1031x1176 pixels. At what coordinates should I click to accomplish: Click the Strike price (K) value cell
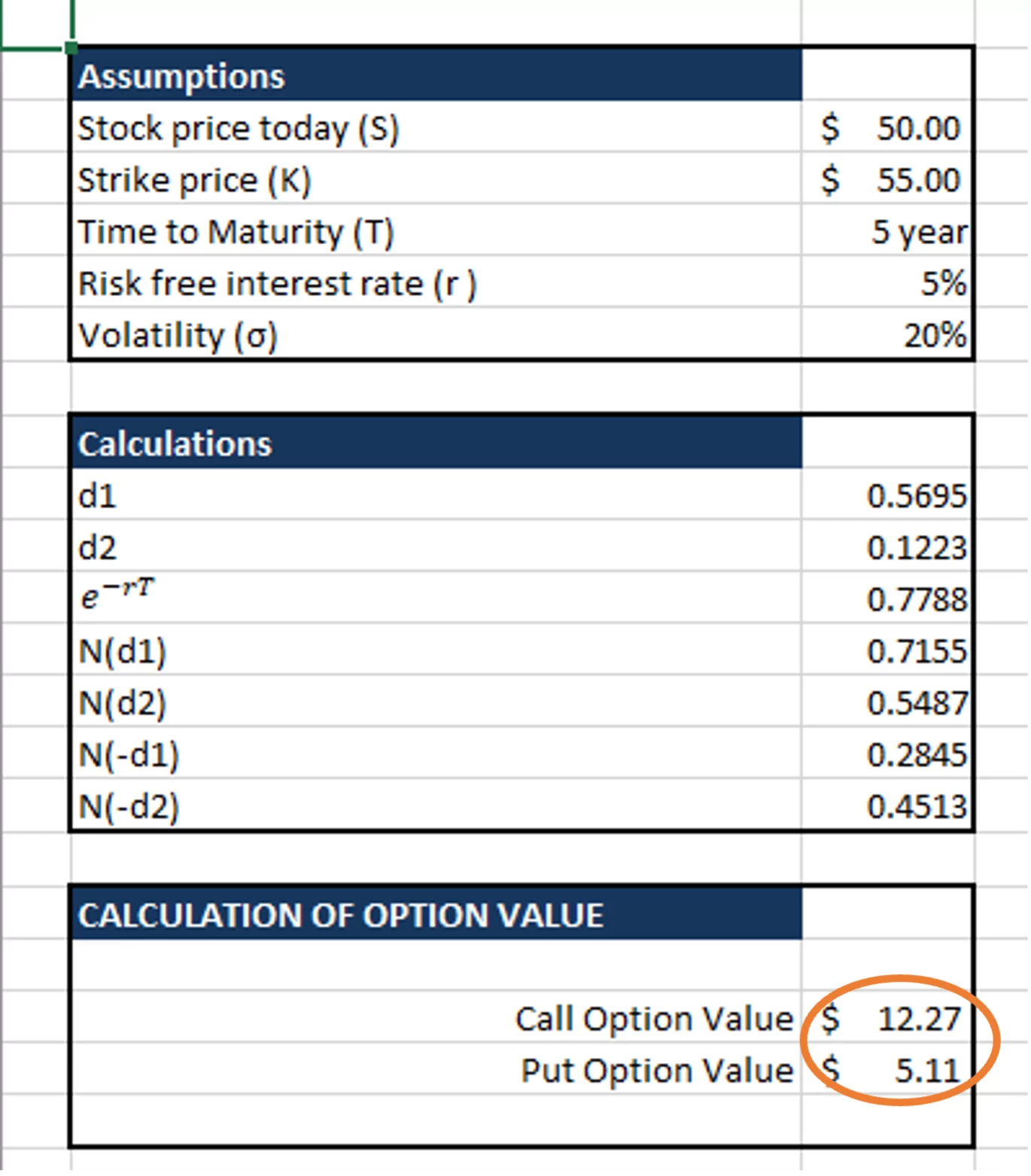point(888,179)
